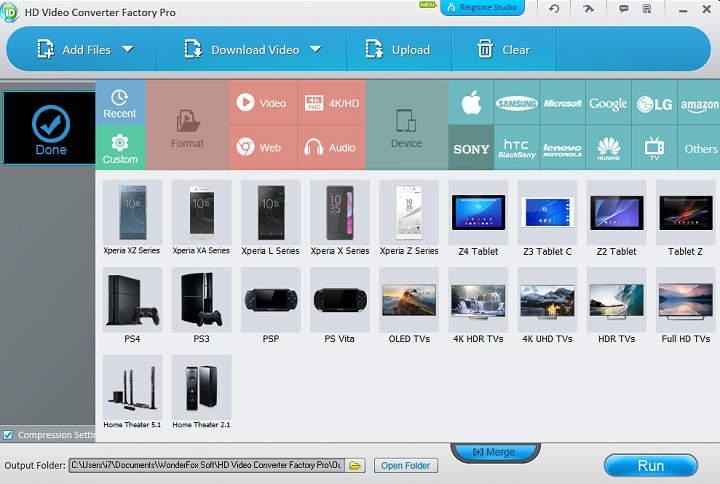720x484 pixels.
Task: Click the Merge button
Action: click(494, 452)
